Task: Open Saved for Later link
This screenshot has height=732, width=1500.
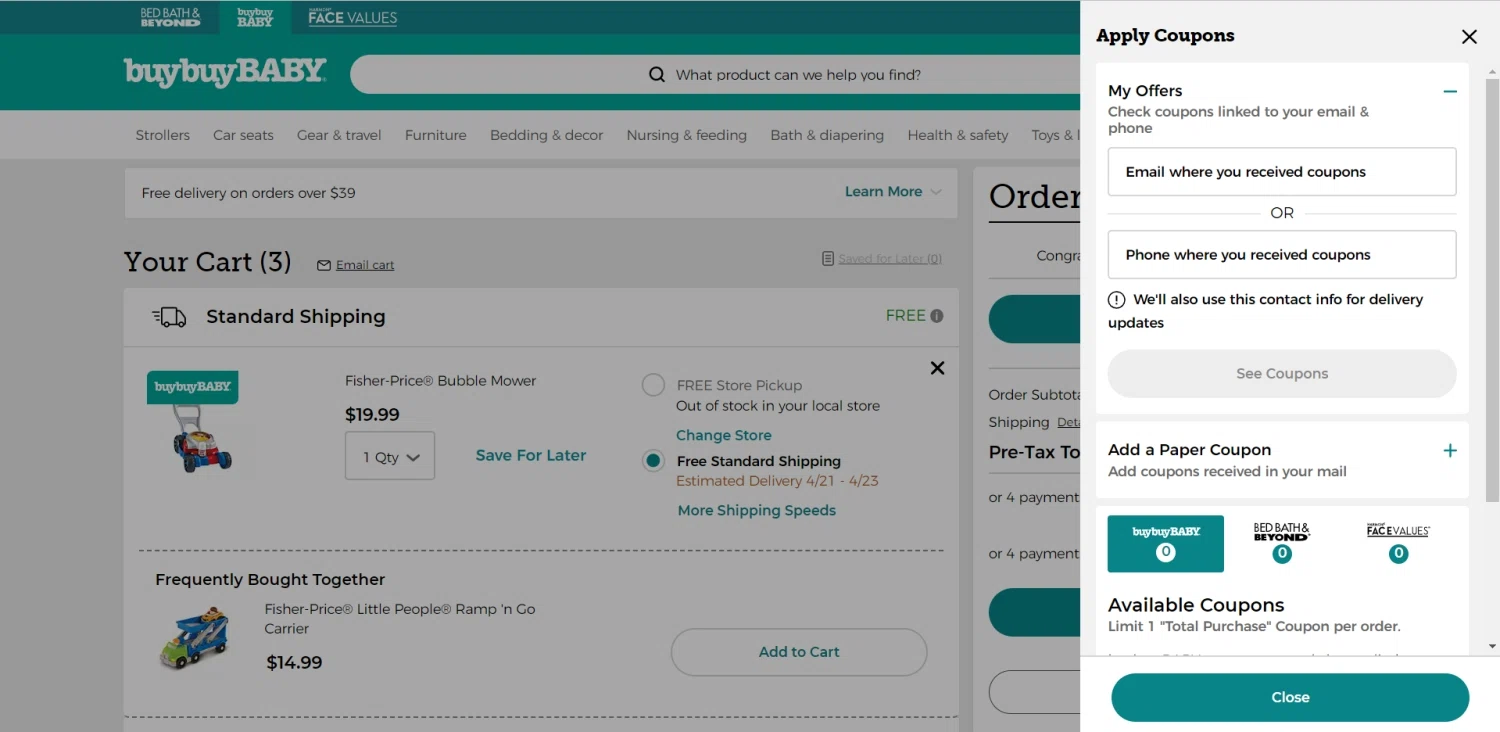Action: [890, 258]
